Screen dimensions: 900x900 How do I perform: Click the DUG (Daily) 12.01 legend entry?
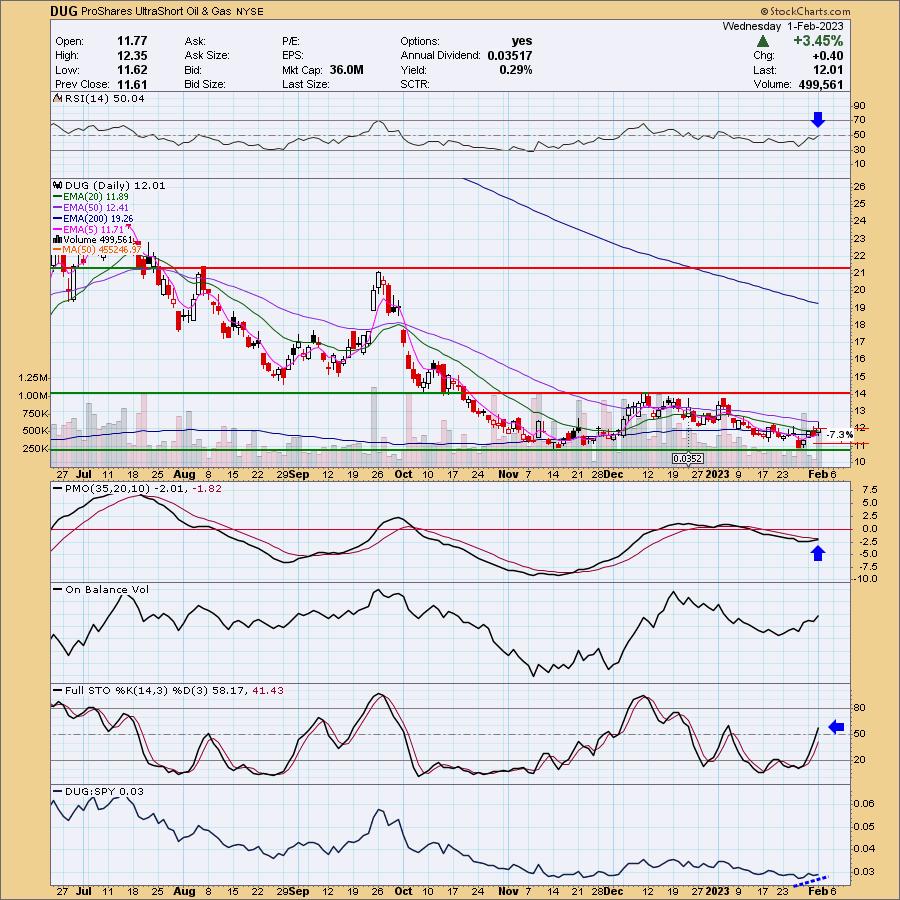coord(115,185)
